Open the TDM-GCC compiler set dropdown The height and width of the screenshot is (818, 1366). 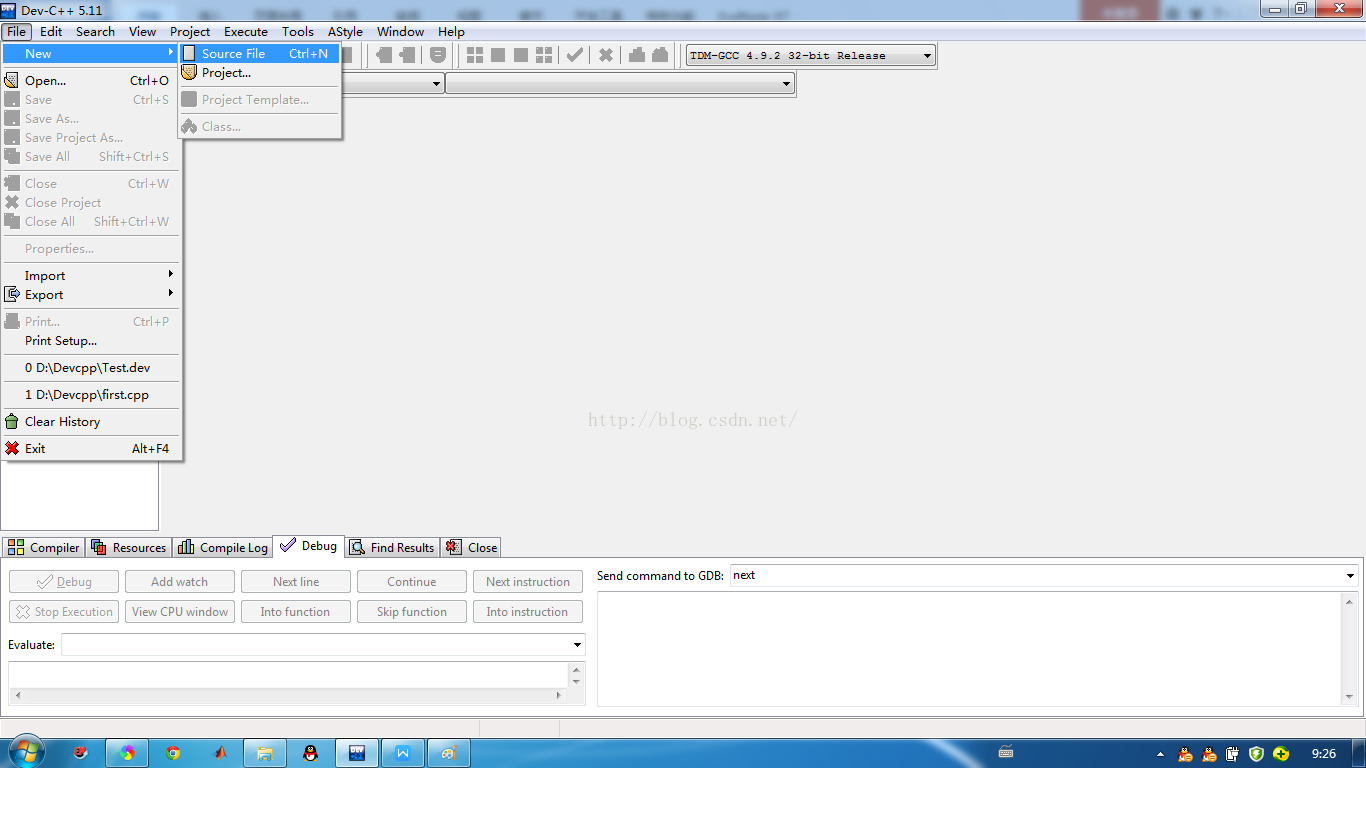pyautogui.click(x=927, y=56)
